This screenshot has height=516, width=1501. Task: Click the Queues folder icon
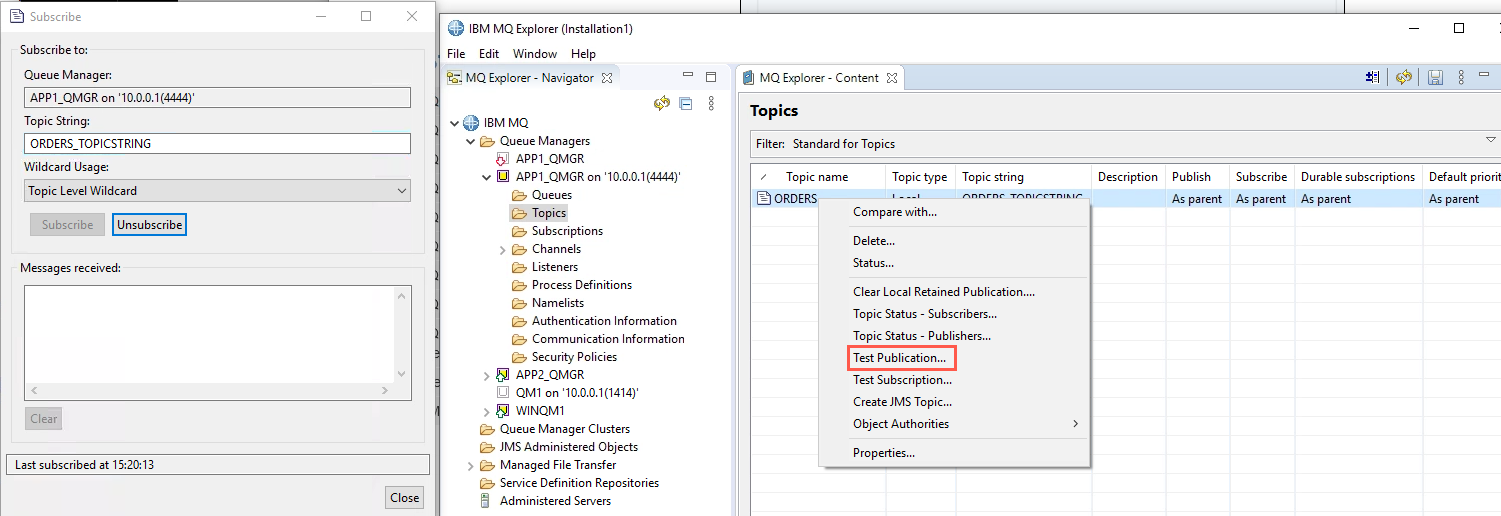(x=519, y=195)
